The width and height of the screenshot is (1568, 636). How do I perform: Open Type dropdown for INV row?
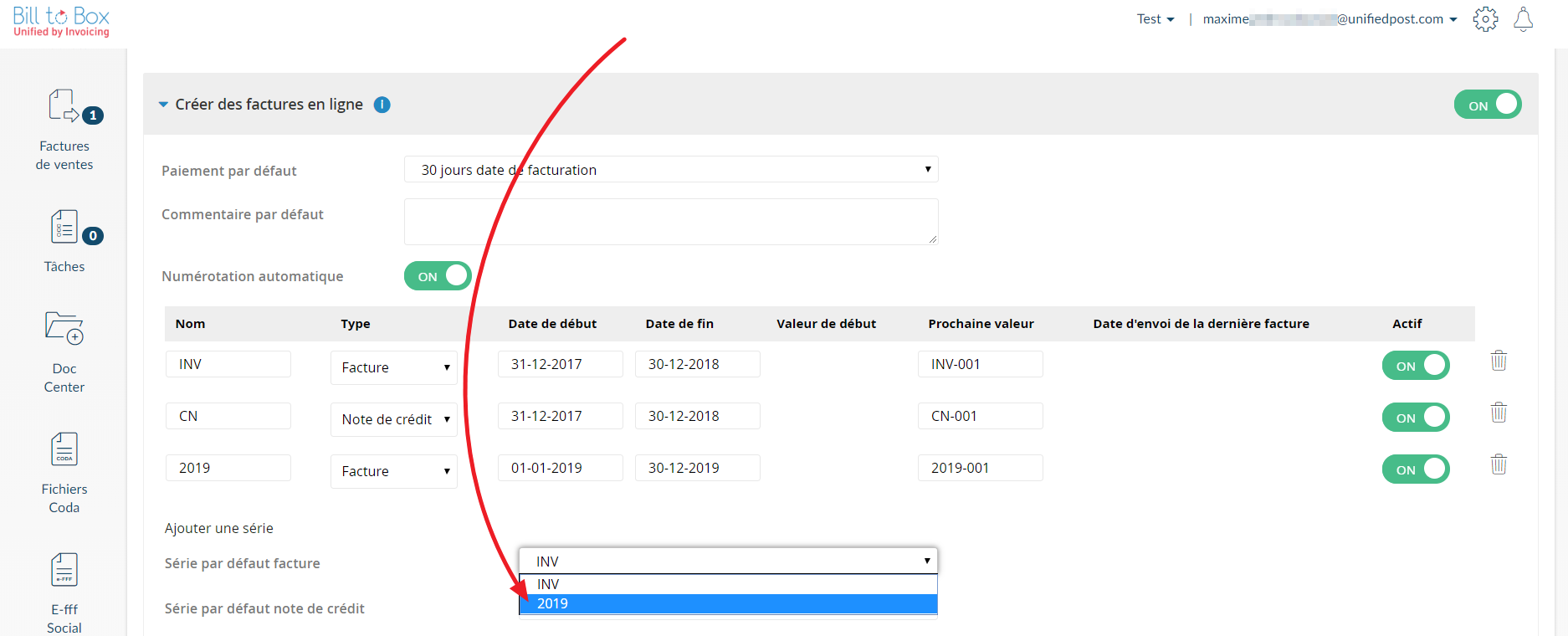(x=394, y=367)
